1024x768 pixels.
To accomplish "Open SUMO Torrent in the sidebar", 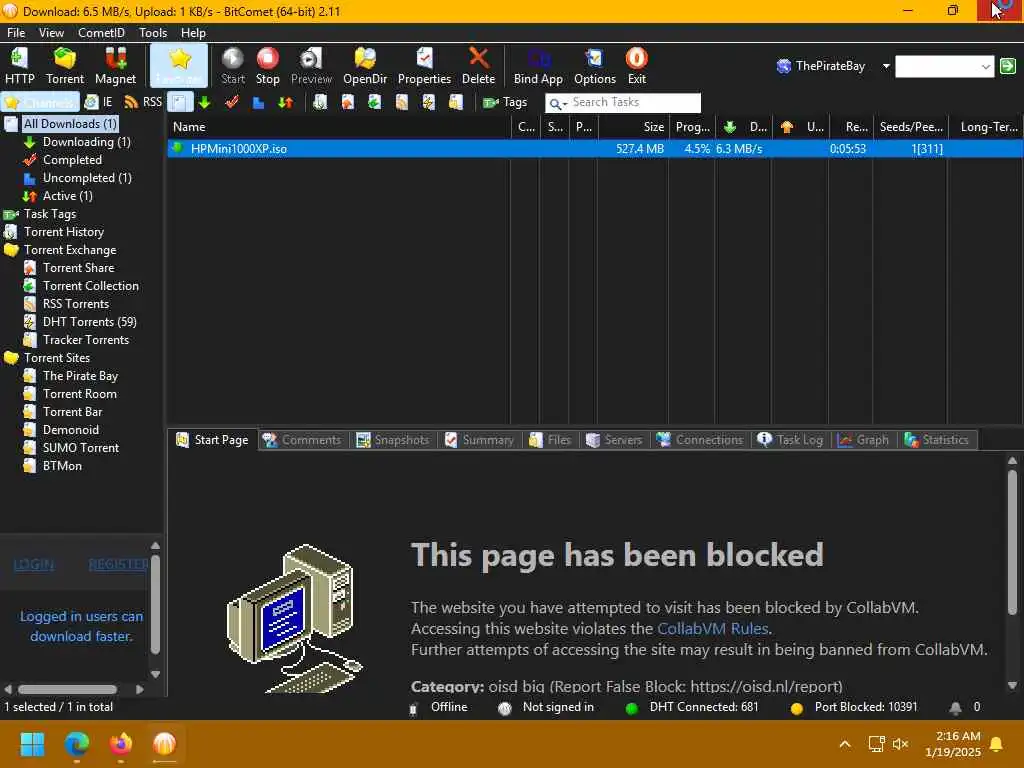I will pos(80,448).
